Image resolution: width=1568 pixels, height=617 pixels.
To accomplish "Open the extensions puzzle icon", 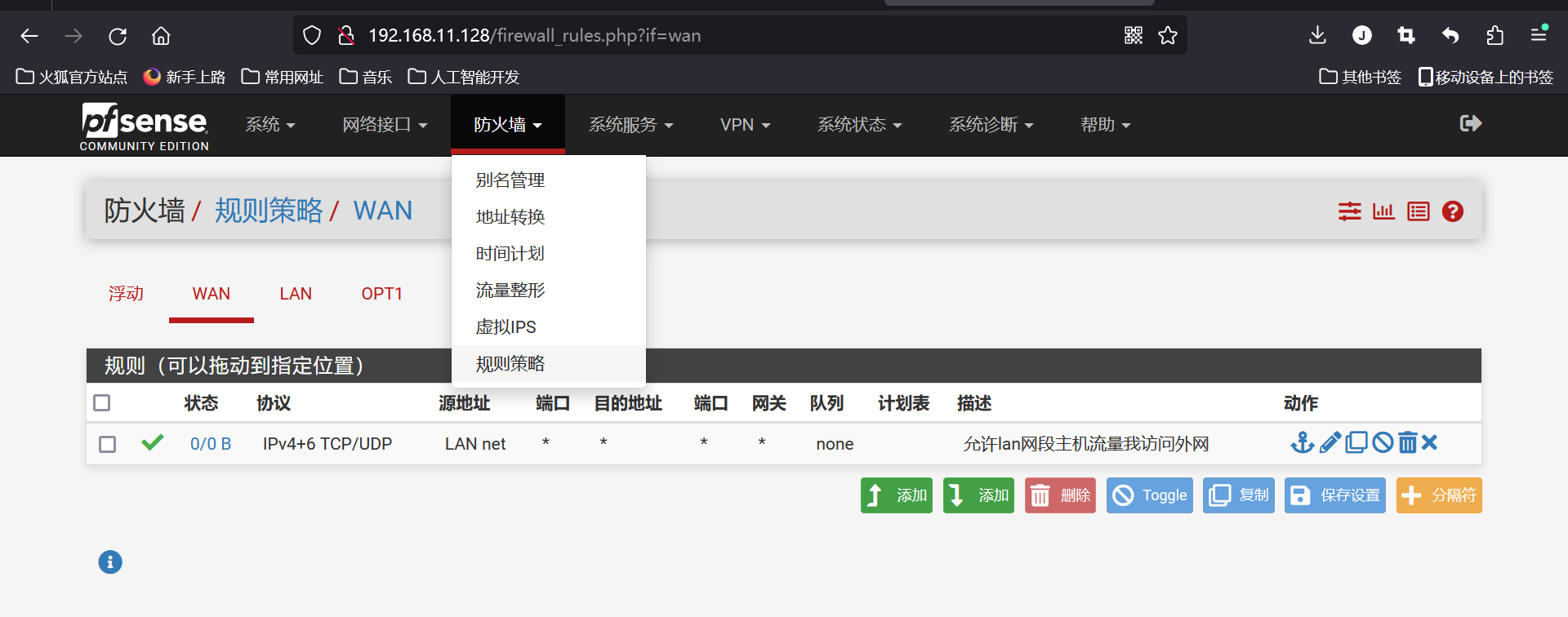I will point(1494,35).
